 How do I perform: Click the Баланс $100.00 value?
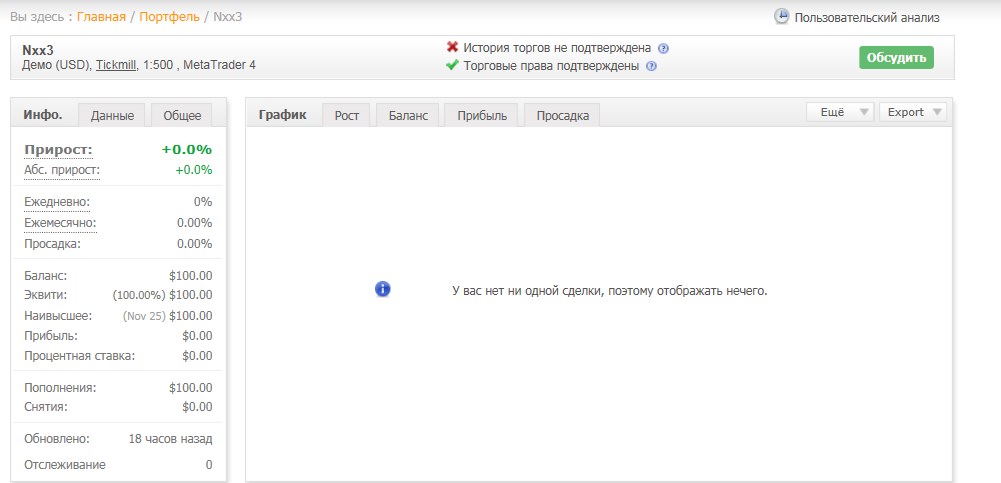[191, 276]
